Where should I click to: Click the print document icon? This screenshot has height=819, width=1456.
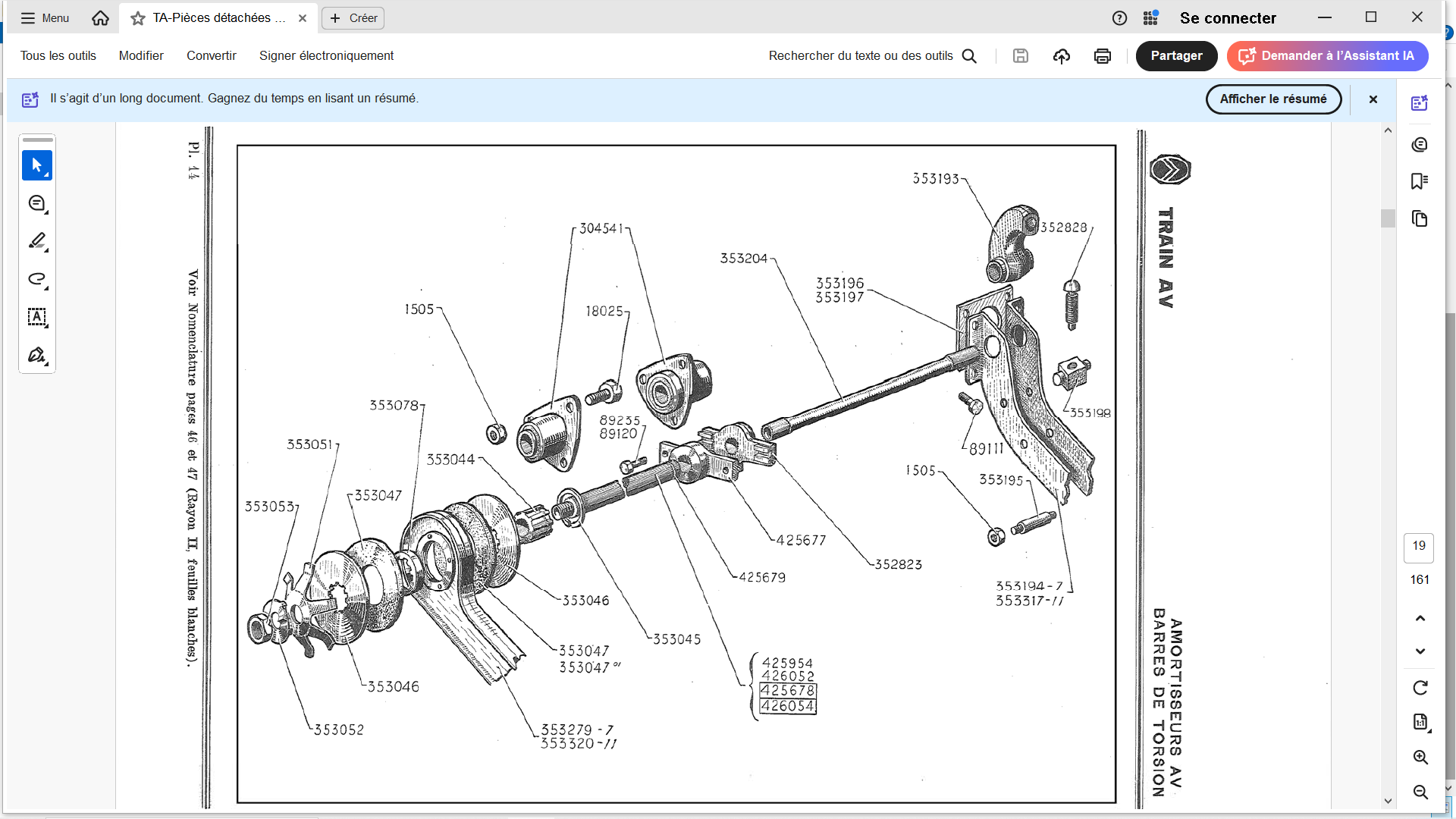pos(1103,56)
